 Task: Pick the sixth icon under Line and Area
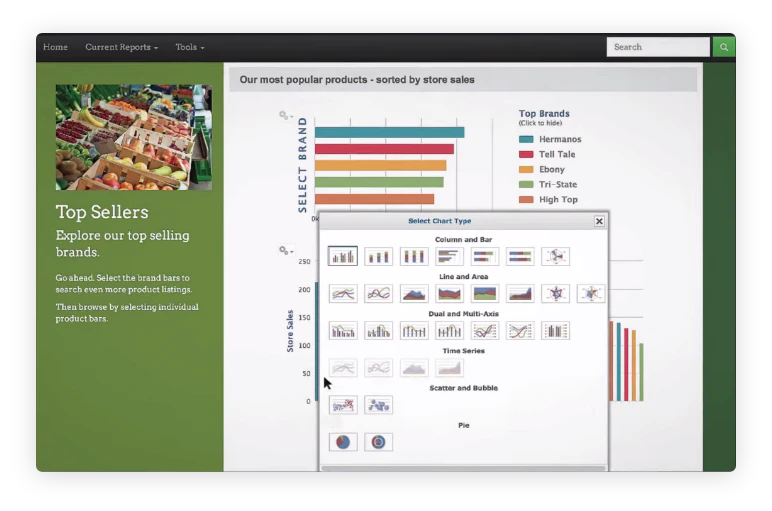pos(520,293)
